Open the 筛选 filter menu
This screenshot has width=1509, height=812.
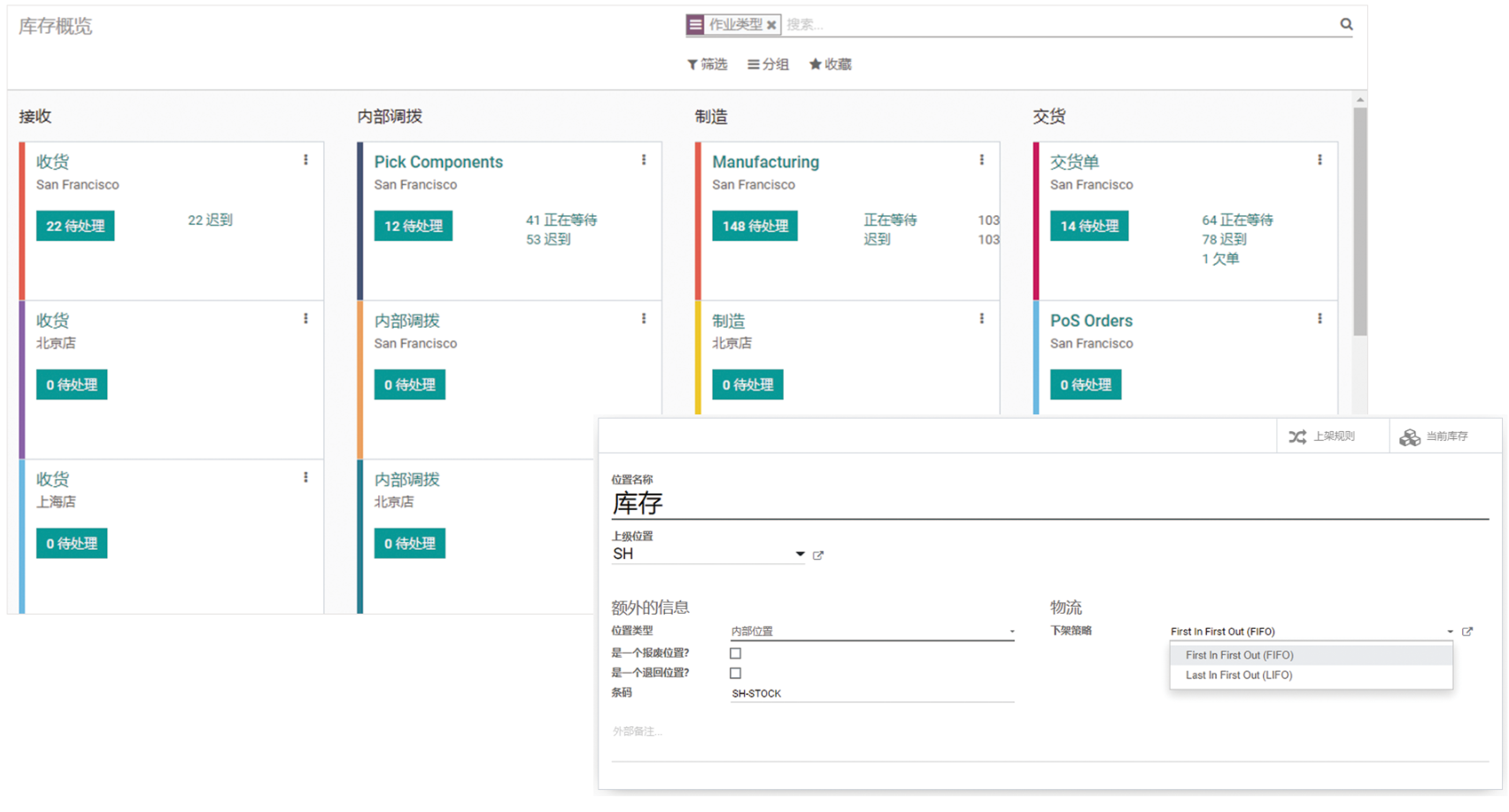click(x=707, y=65)
